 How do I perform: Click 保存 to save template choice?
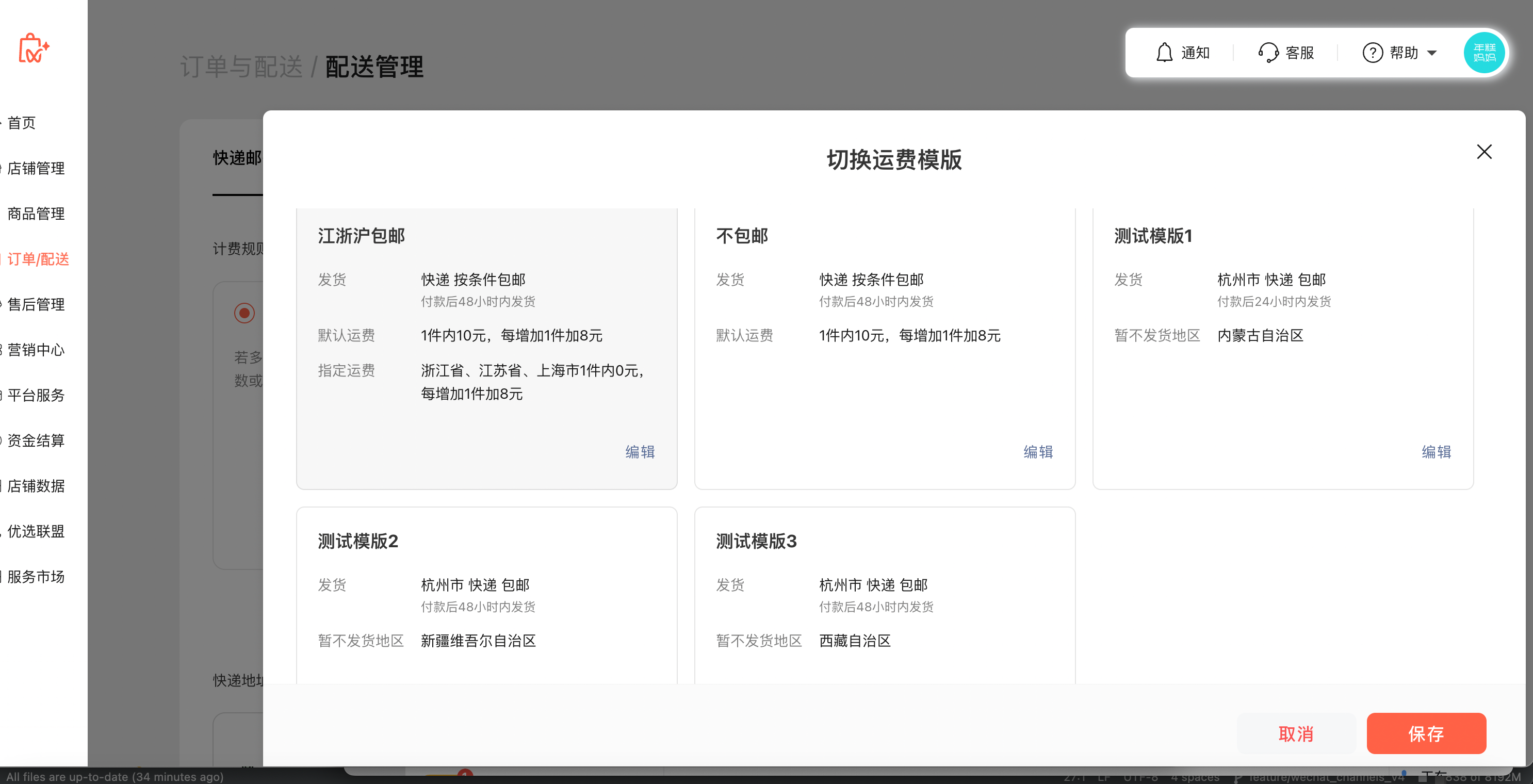click(1426, 733)
